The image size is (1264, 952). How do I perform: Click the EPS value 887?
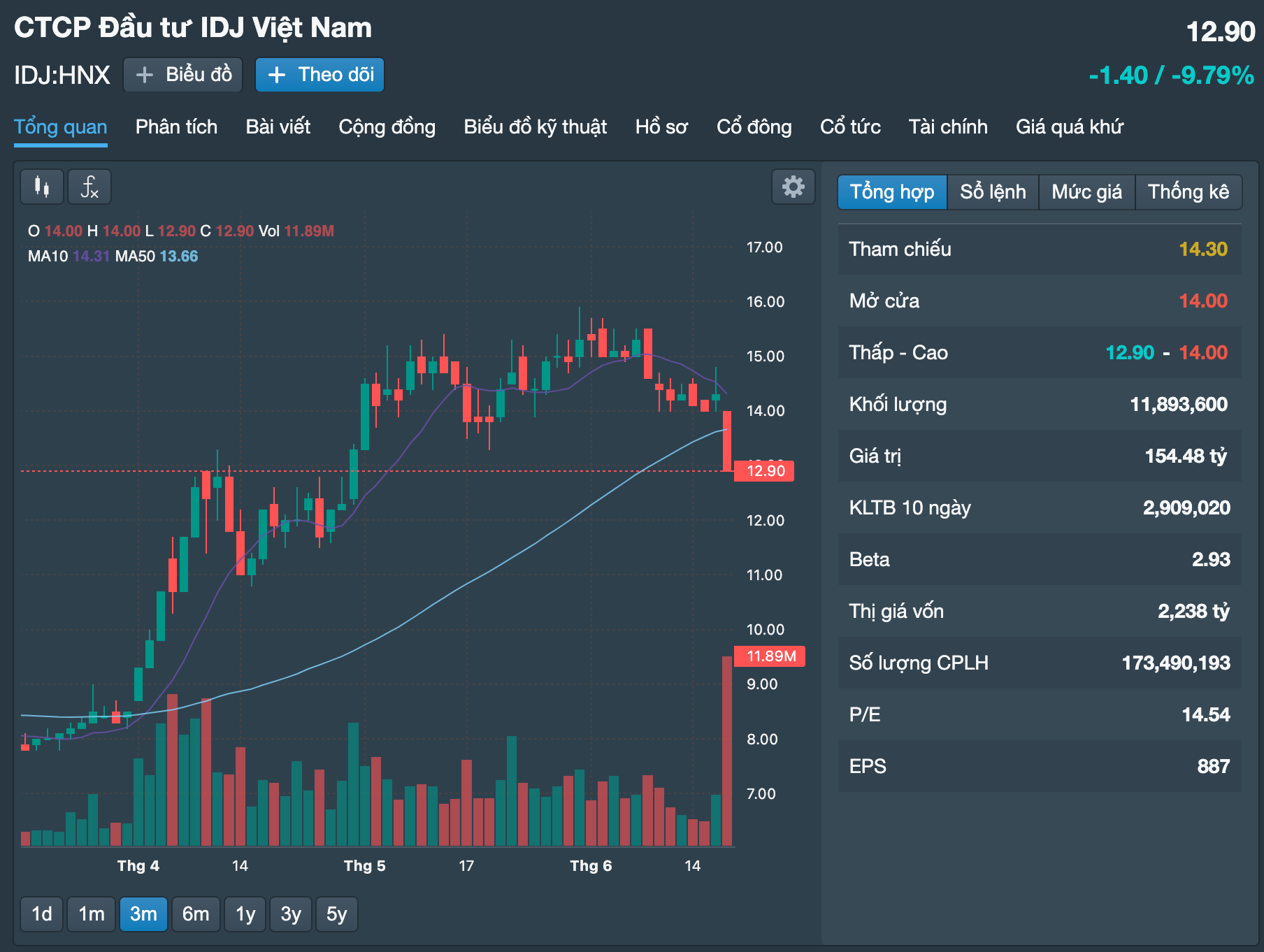[x=1214, y=767]
